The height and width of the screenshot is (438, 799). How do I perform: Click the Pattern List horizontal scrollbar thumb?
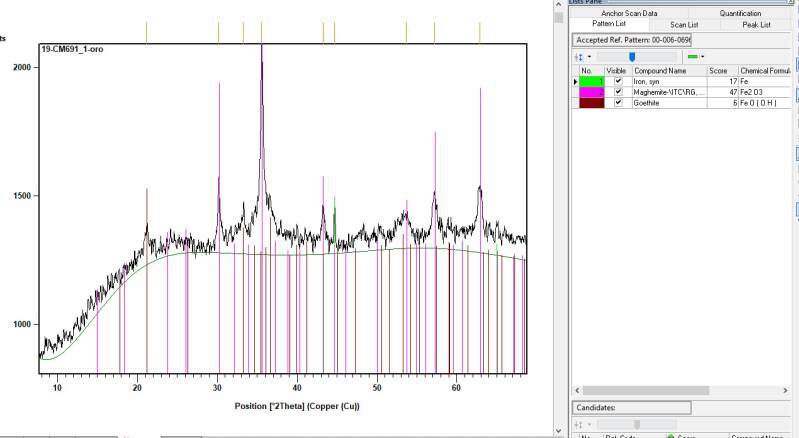tap(646, 391)
